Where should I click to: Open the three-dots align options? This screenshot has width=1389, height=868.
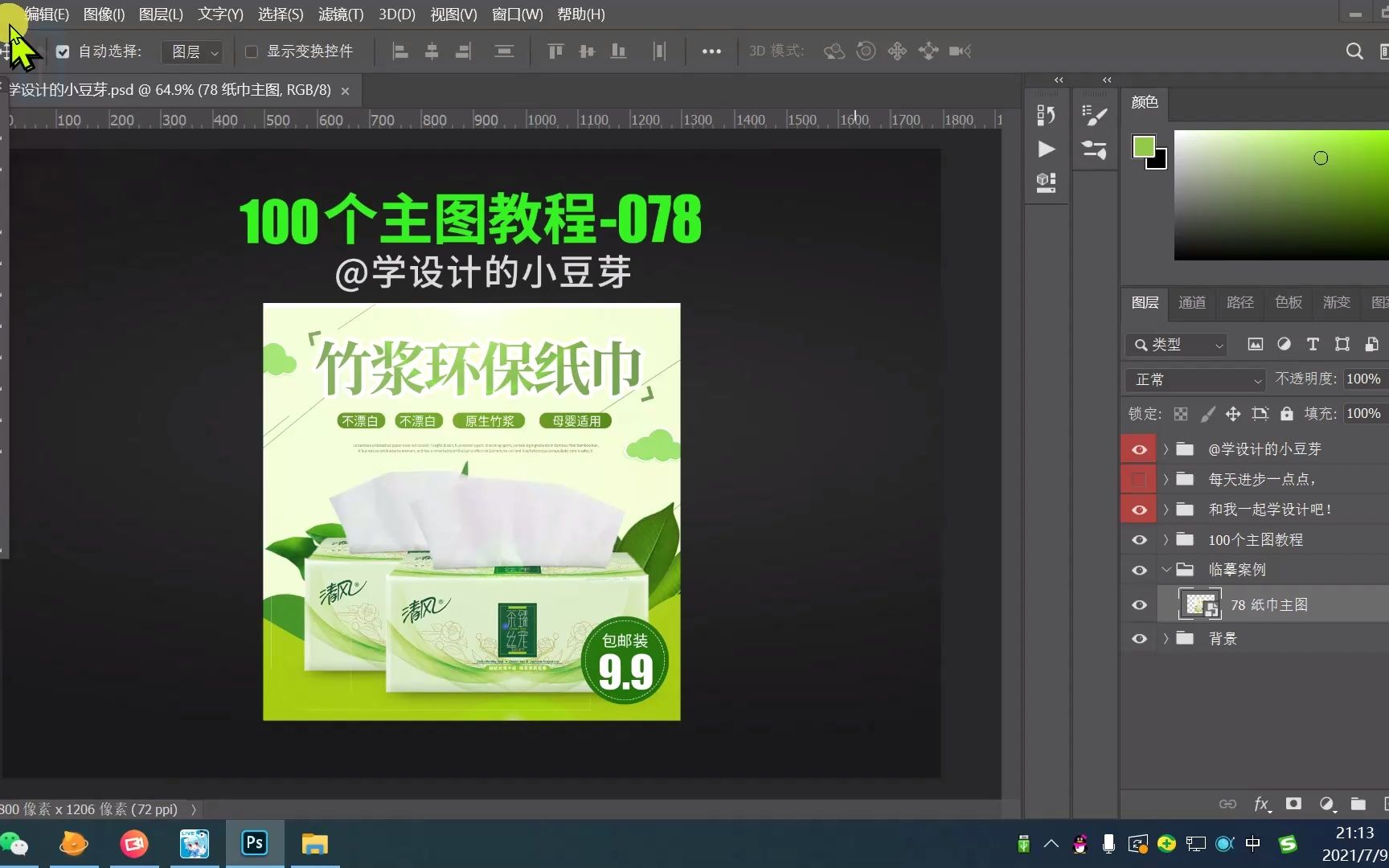711,51
